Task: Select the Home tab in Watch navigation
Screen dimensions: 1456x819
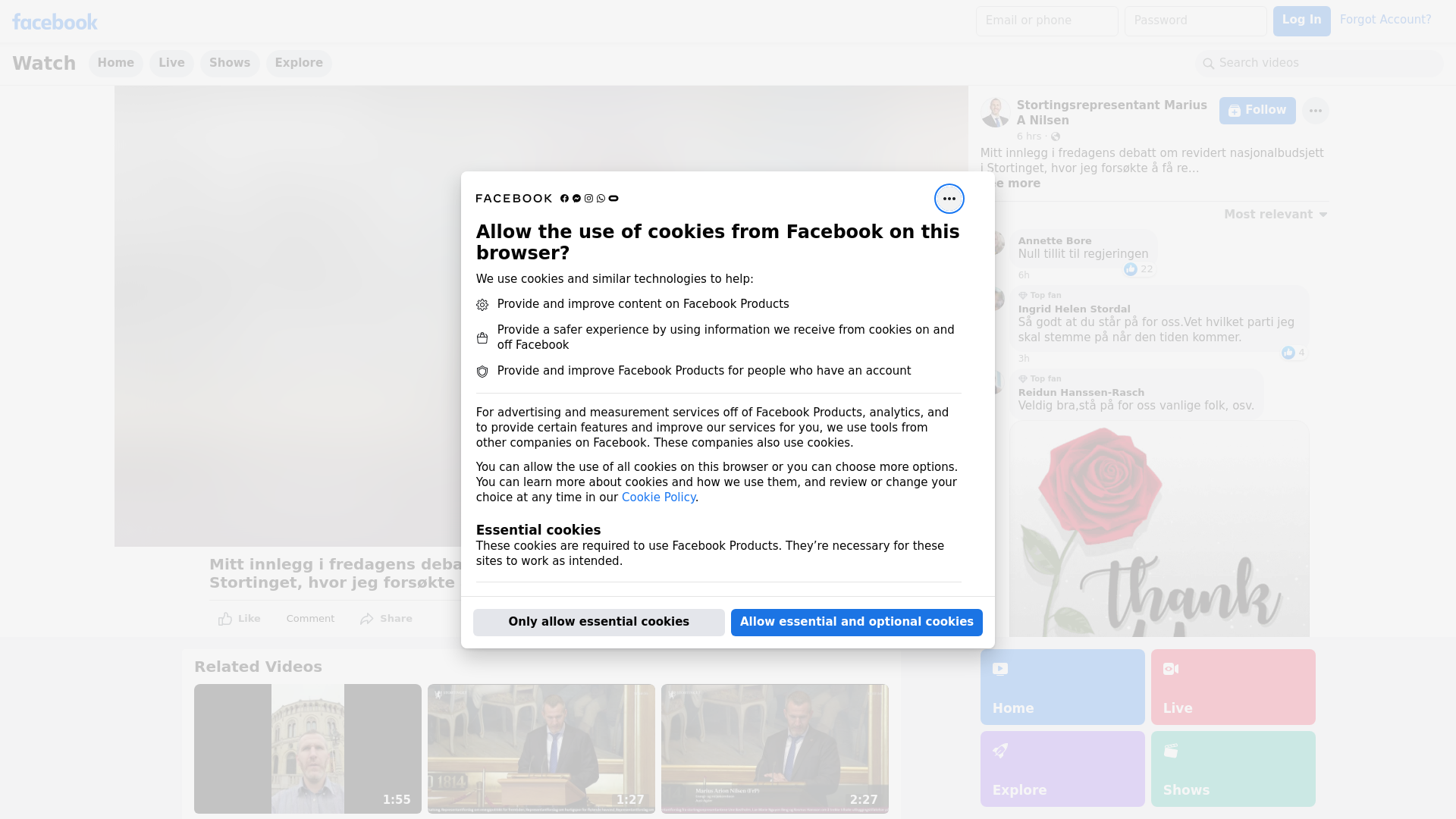Action: click(x=116, y=64)
